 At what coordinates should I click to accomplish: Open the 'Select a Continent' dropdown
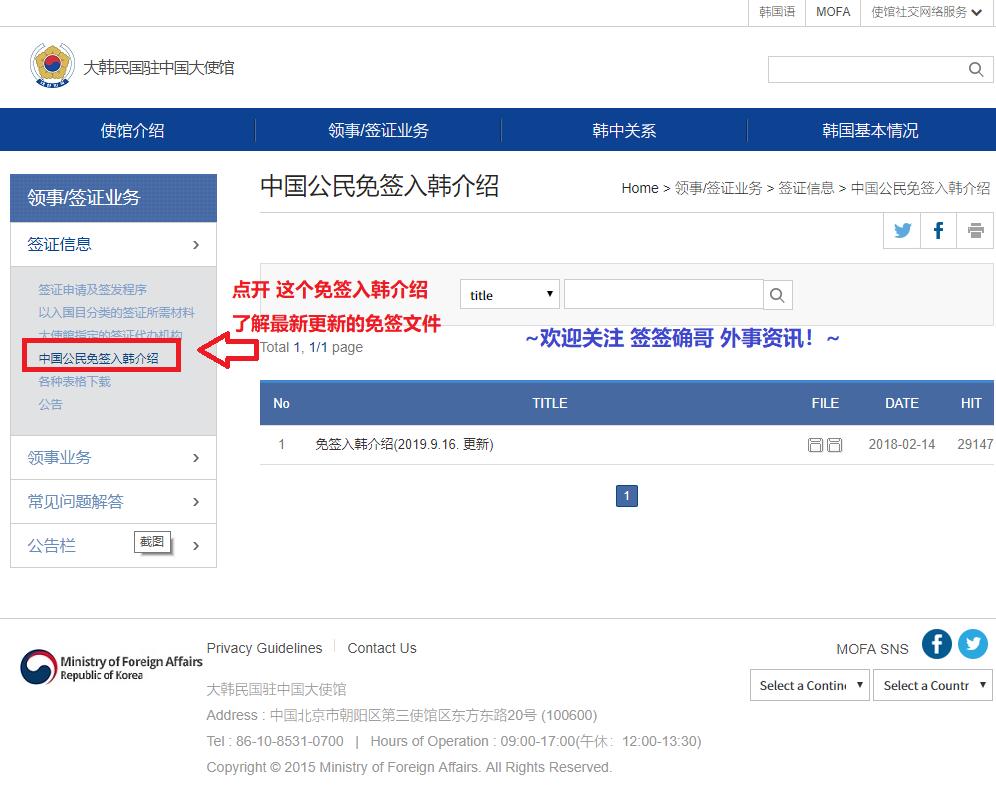click(809, 685)
